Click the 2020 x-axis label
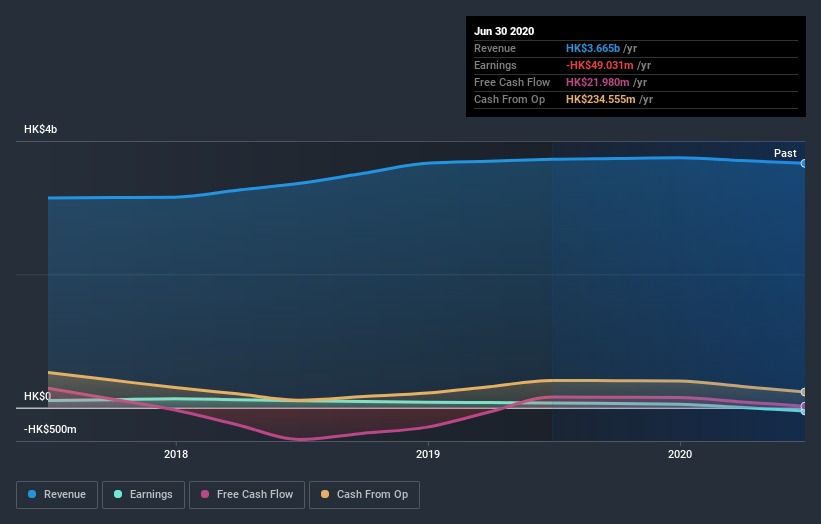821x524 pixels. coord(680,454)
